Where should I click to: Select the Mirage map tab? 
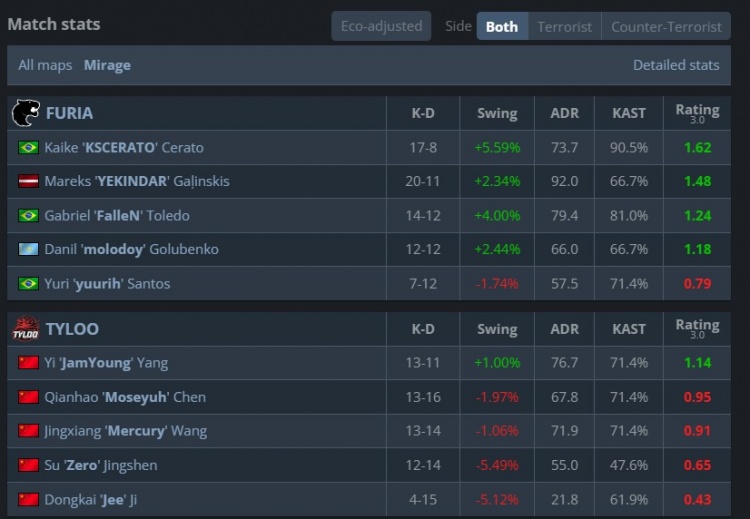click(x=107, y=65)
